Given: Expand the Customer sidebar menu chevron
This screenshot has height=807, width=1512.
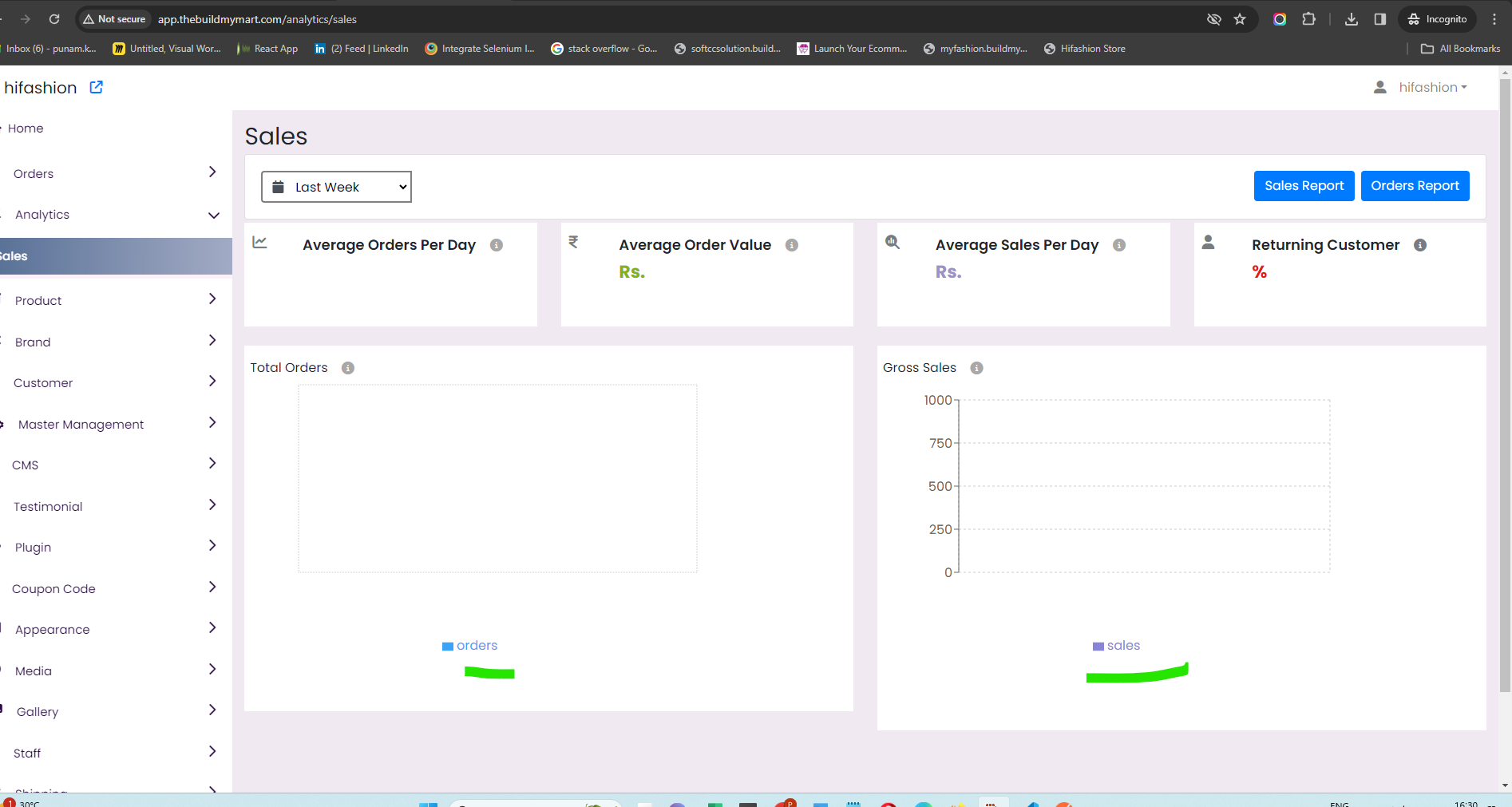Looking at the screenshot, I should coord(212,381).
